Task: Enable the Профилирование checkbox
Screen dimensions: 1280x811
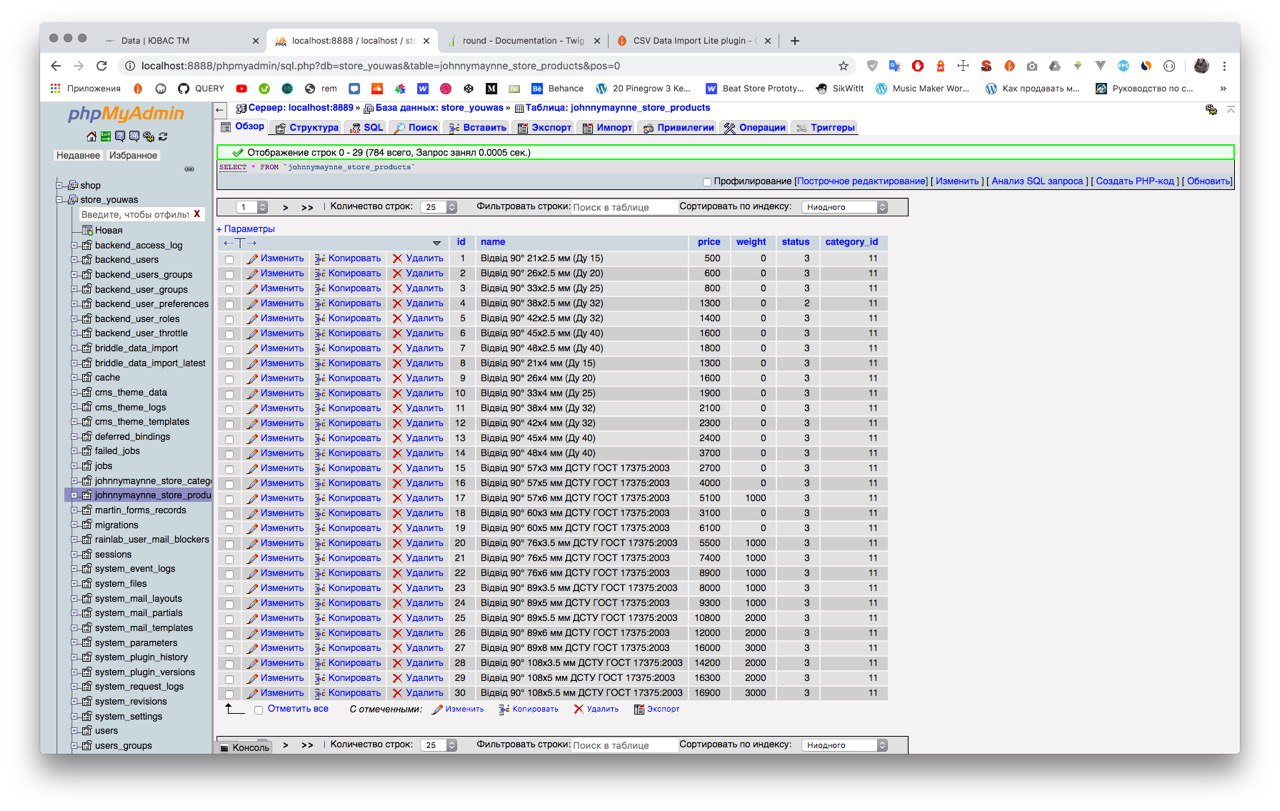Action: pyautogui.click(x=707, y=182)
